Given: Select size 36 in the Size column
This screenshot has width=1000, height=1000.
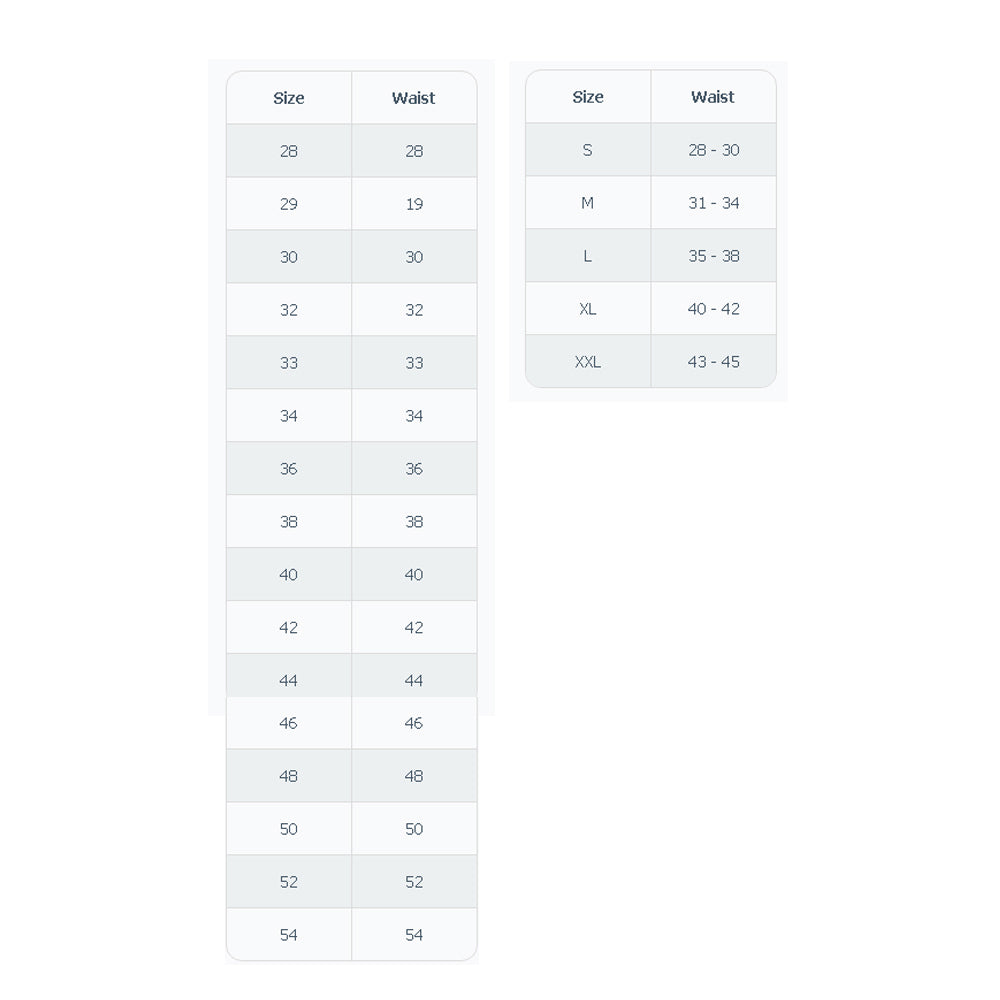Looking at the screenshot, I should [289, 469].
